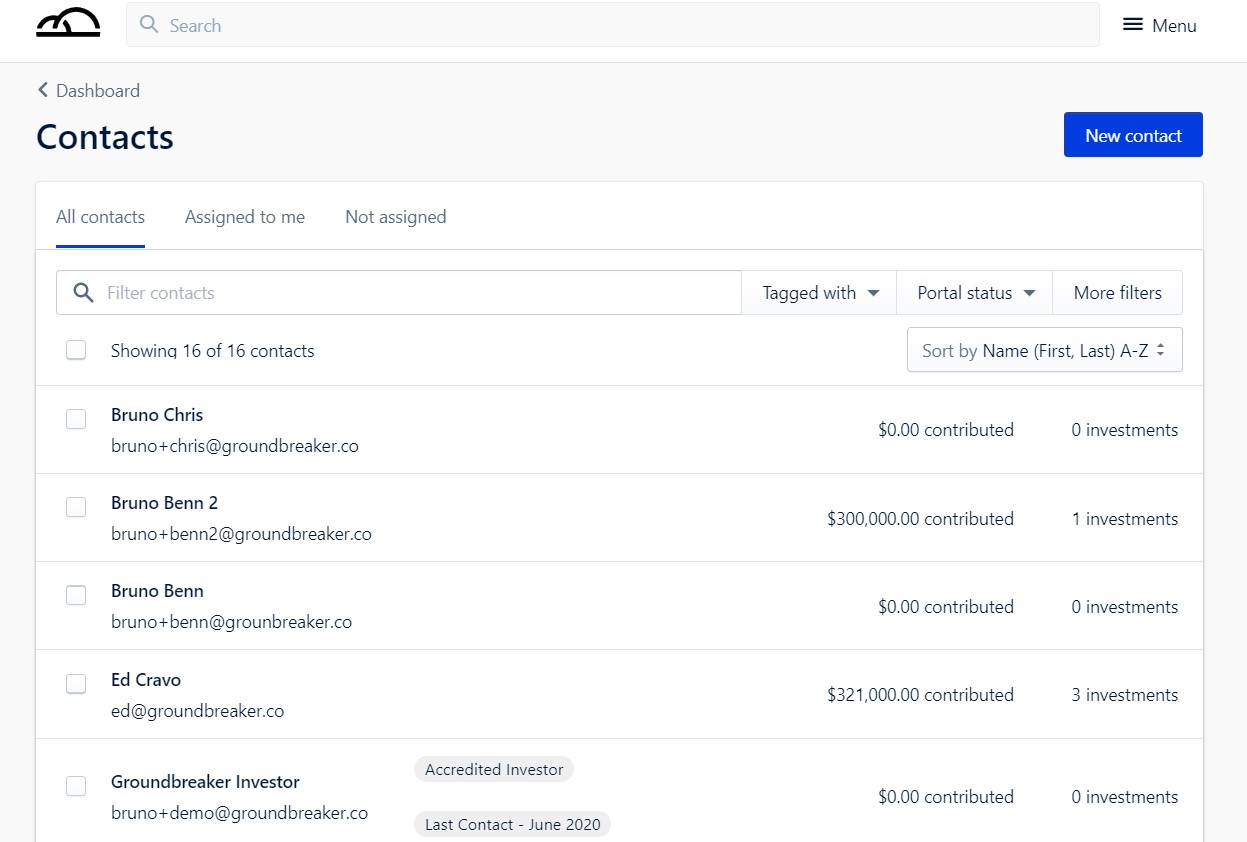The image size is (1247, 842).
Task: Switch to the Assigned to me tab
Action: (x=244, y=216)
